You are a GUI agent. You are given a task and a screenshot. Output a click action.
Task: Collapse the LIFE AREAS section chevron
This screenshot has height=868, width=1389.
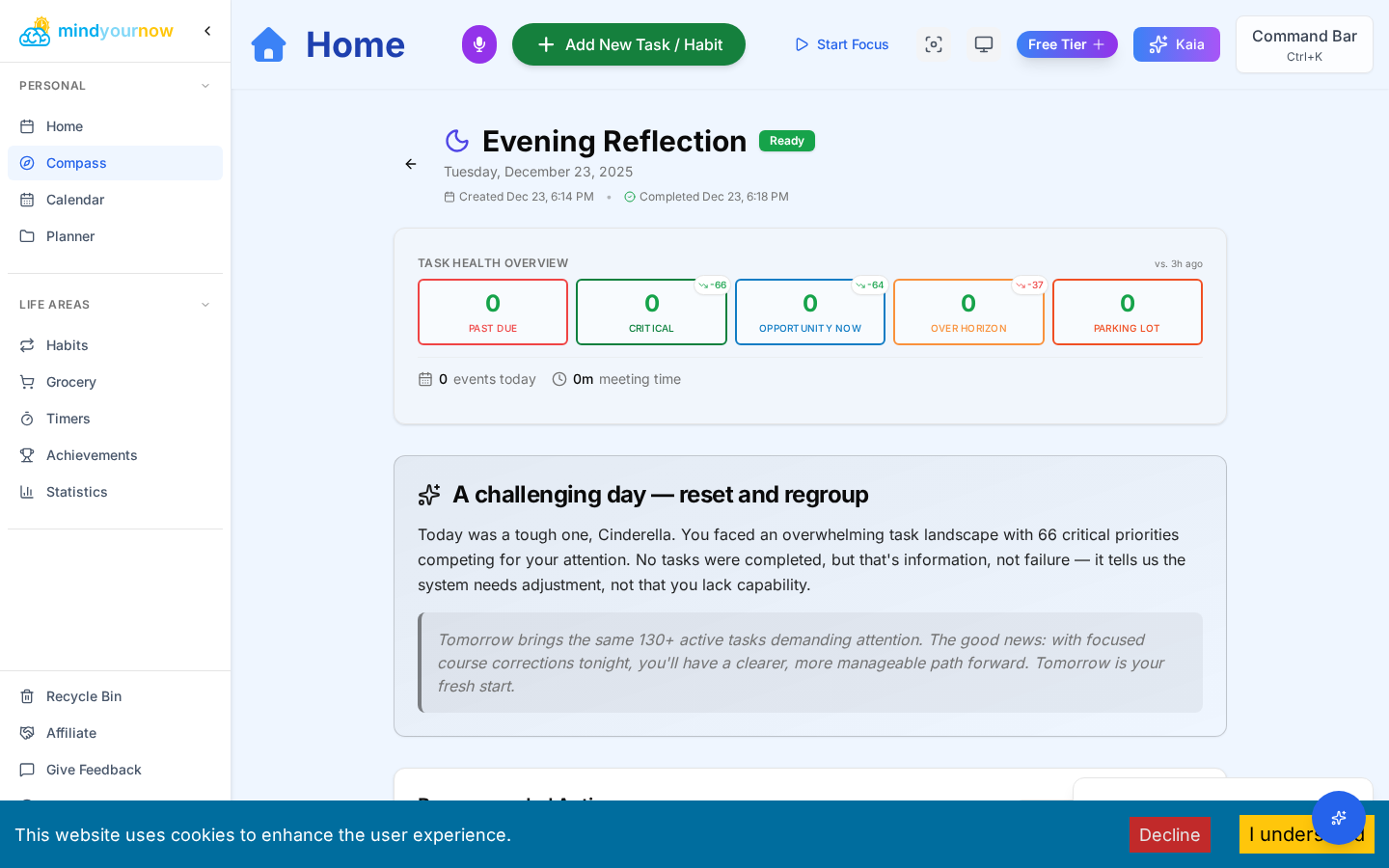[x=204, y=304]
